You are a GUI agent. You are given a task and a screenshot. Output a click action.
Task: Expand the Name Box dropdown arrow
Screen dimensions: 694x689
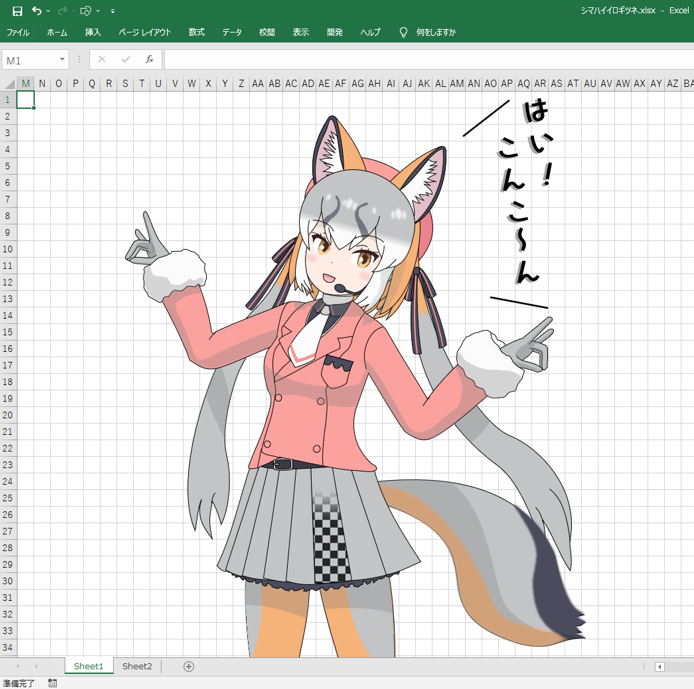62,59
